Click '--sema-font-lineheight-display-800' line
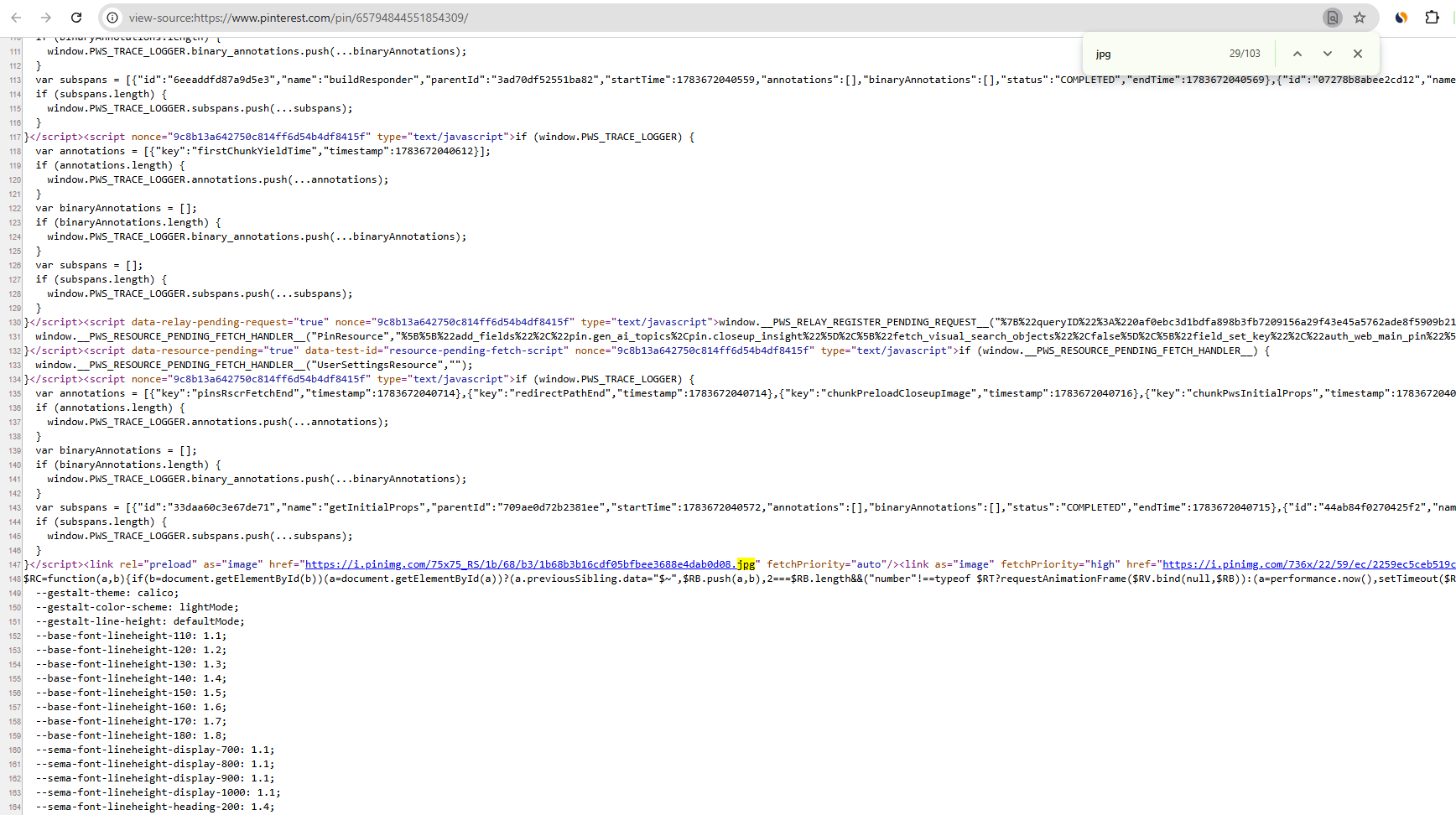 click(x=155, y=764)
